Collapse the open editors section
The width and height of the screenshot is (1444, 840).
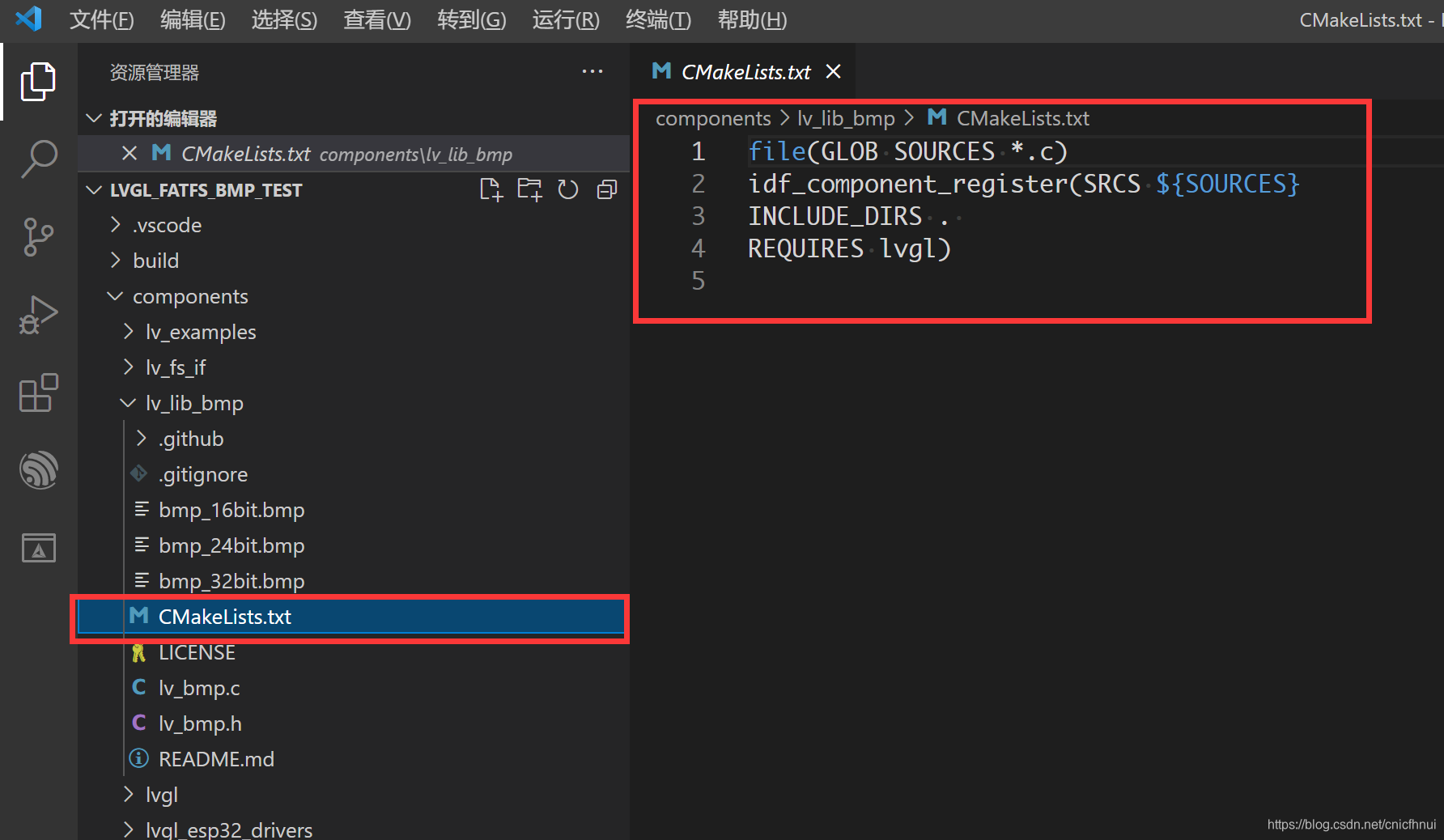94,119
